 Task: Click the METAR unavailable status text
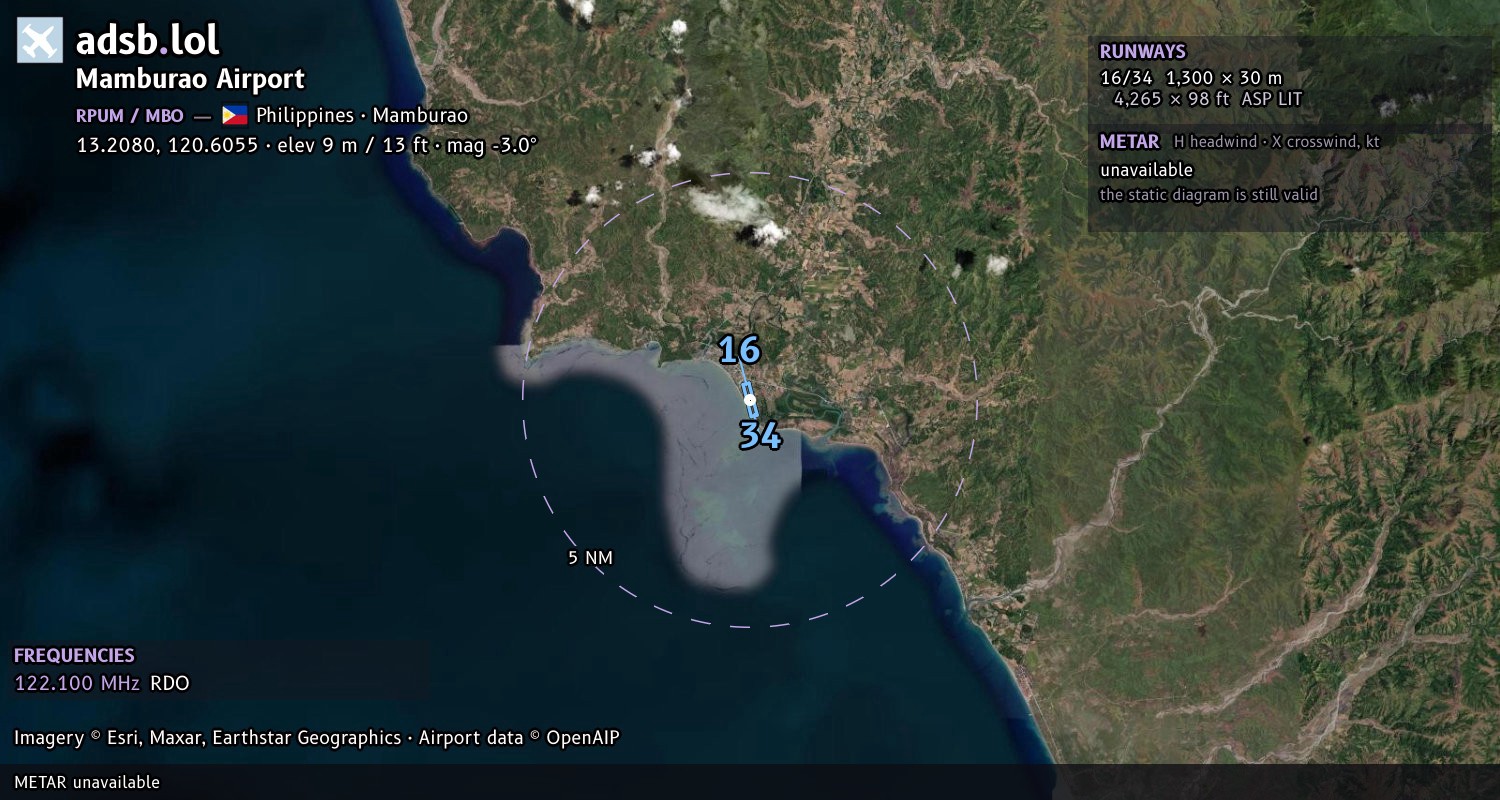(1146, 170)
